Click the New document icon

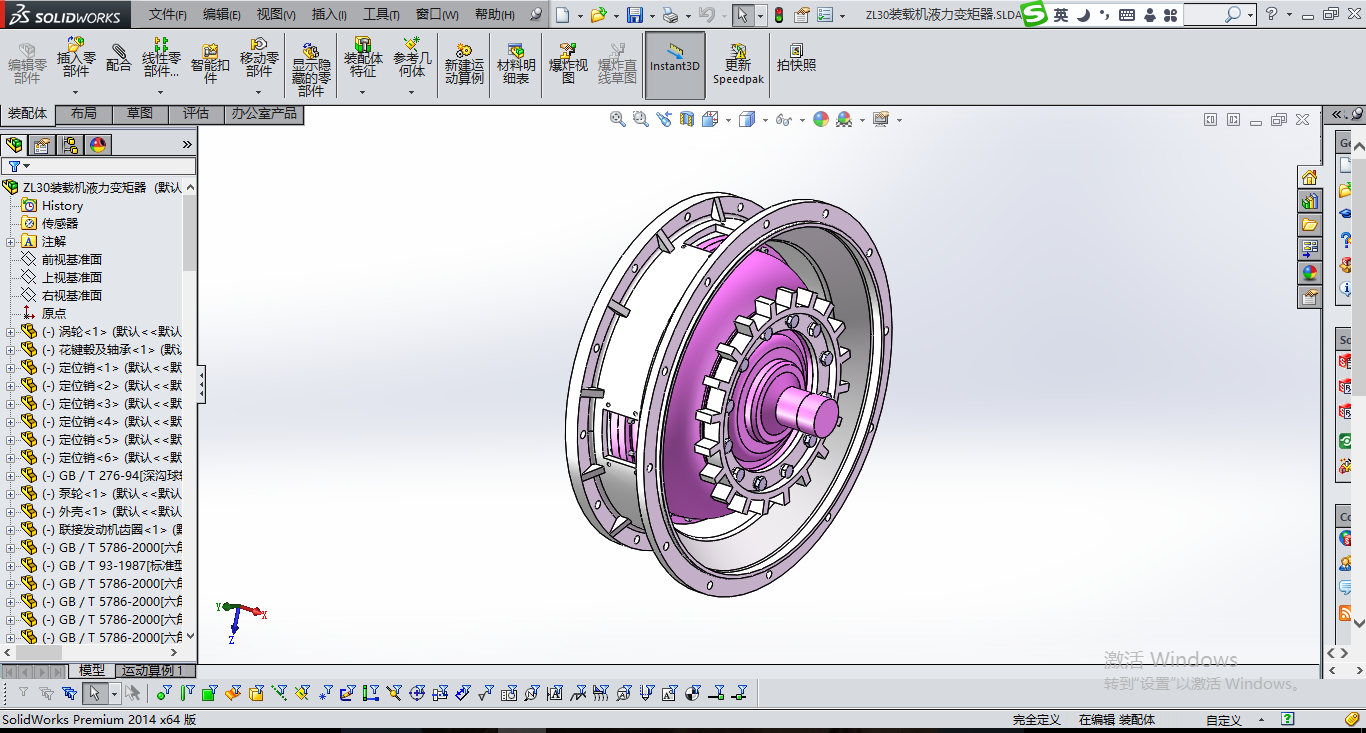(563, 15)
